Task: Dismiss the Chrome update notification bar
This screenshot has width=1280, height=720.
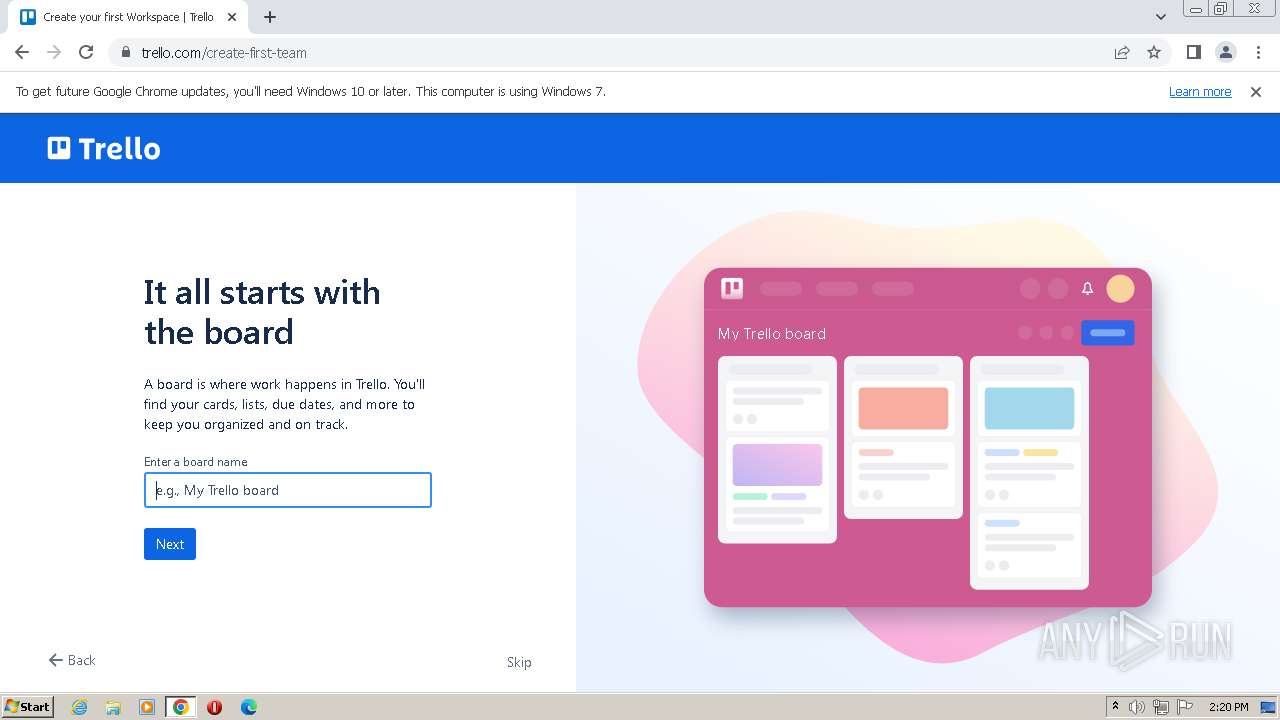Action: pyautogui.click(x=1256, y=92)
